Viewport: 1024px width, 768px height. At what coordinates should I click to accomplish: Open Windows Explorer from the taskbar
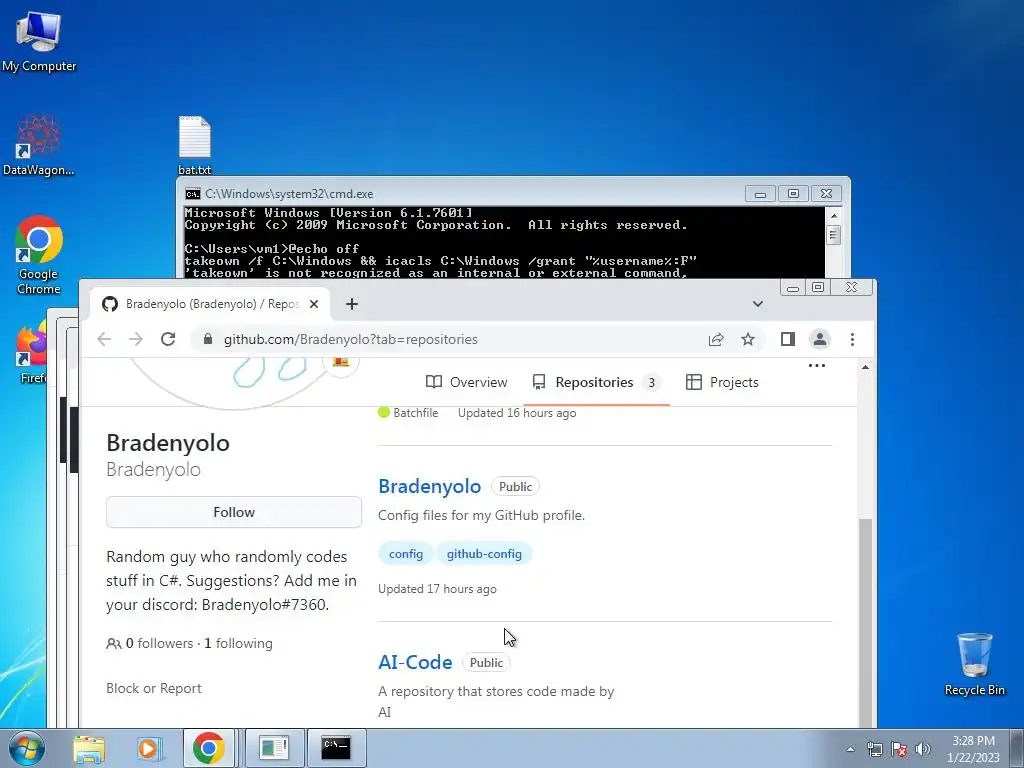click(x=89, y=748)
